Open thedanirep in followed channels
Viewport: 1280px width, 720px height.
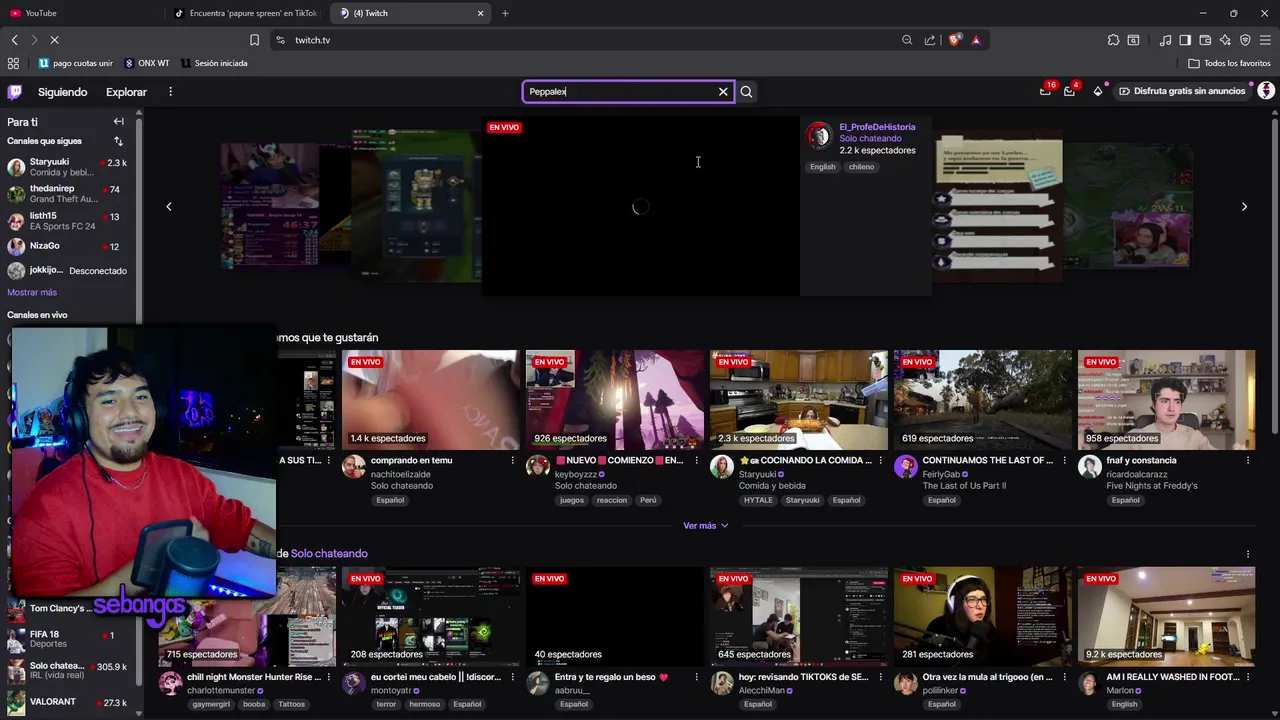pyautogui.click(x=67, y=194)
